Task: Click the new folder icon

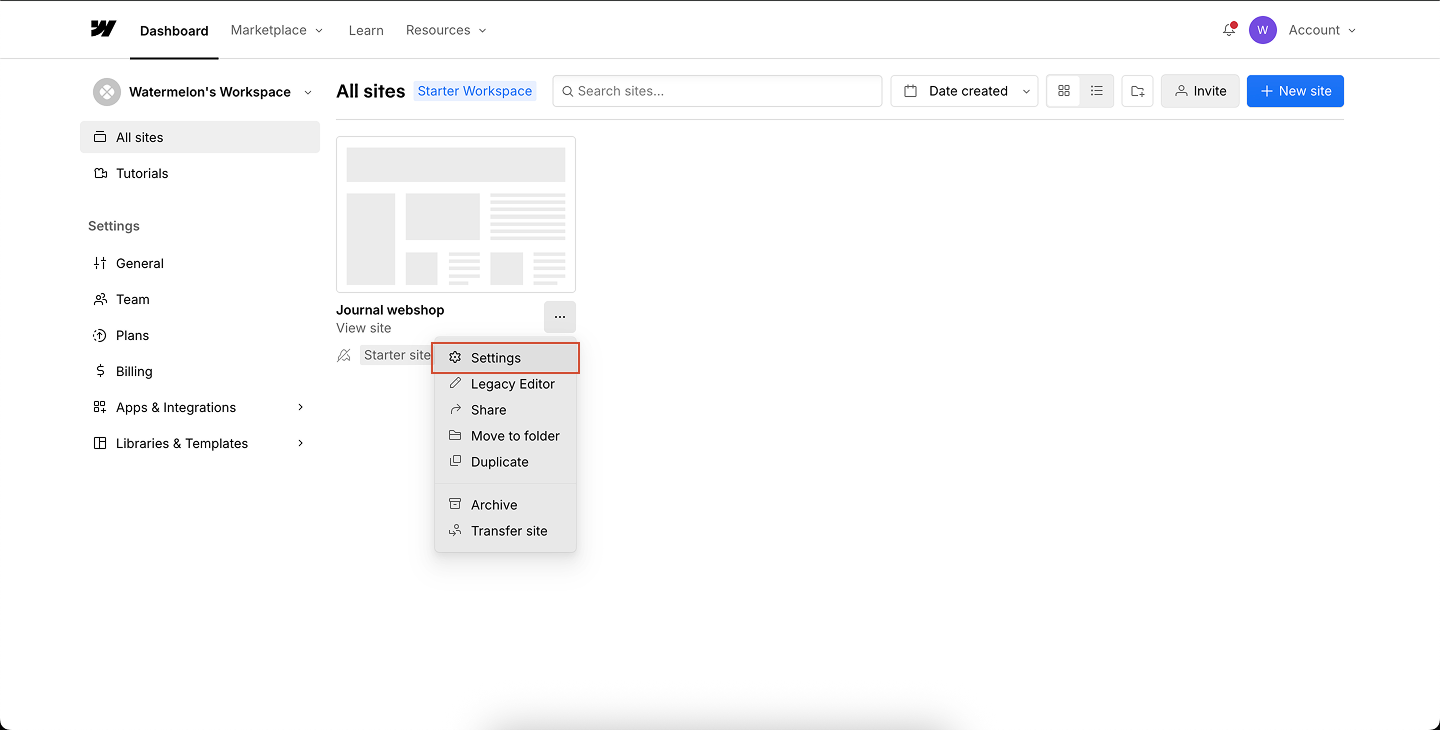Action: 1138,91
